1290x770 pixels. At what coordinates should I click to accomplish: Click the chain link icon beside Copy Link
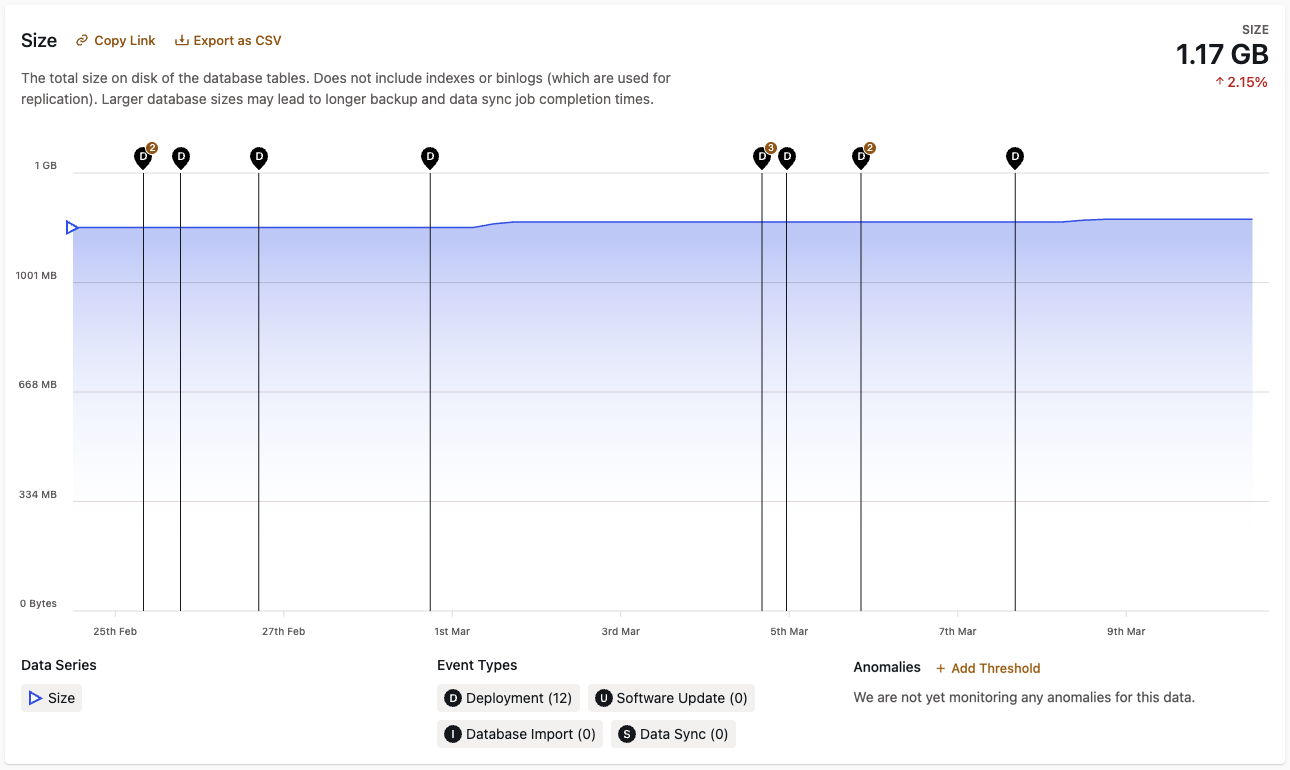[x=82, y=40]
